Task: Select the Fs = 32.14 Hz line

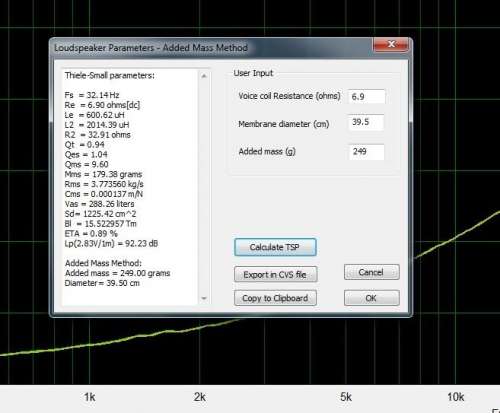Action: (x=92, y=95)
